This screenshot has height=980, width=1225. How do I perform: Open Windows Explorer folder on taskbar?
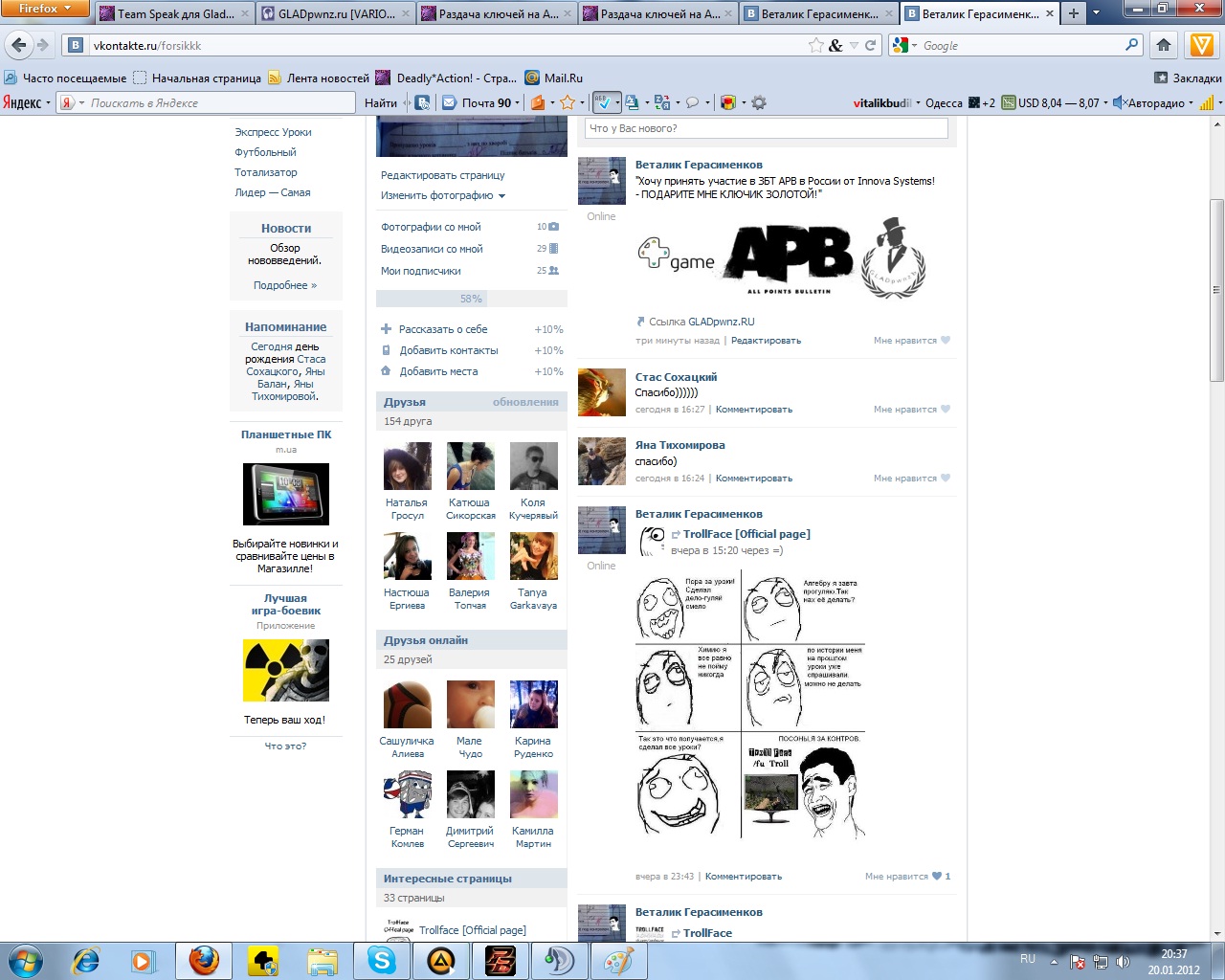pos(323,960)
